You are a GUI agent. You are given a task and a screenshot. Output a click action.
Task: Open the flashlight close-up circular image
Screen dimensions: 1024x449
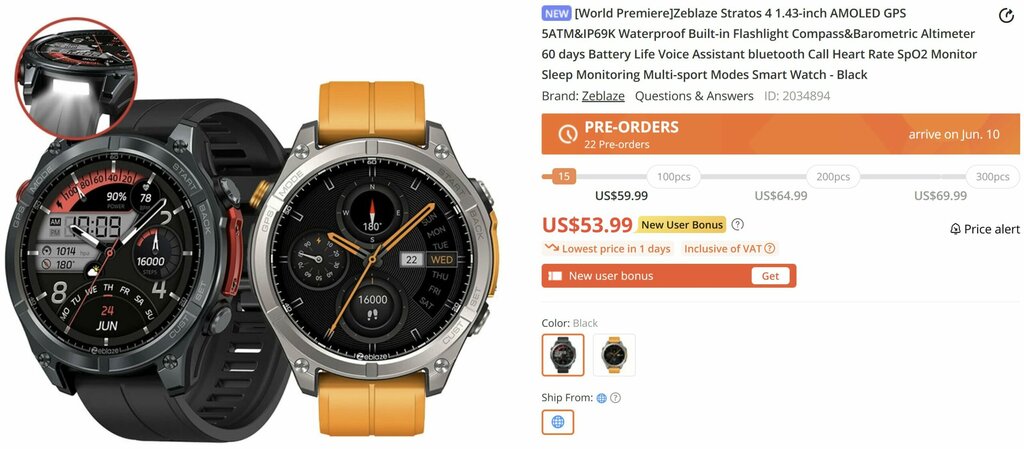pyautogui.click(x=76, y=77)
